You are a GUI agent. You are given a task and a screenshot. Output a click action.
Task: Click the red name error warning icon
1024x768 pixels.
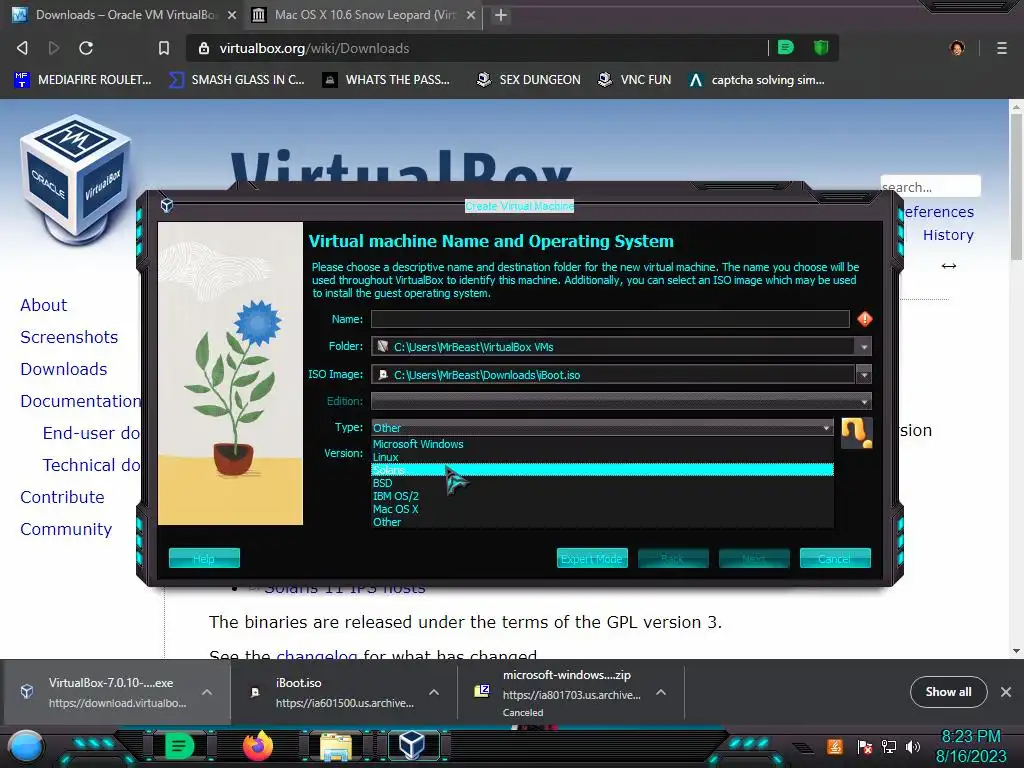(865, 319)
